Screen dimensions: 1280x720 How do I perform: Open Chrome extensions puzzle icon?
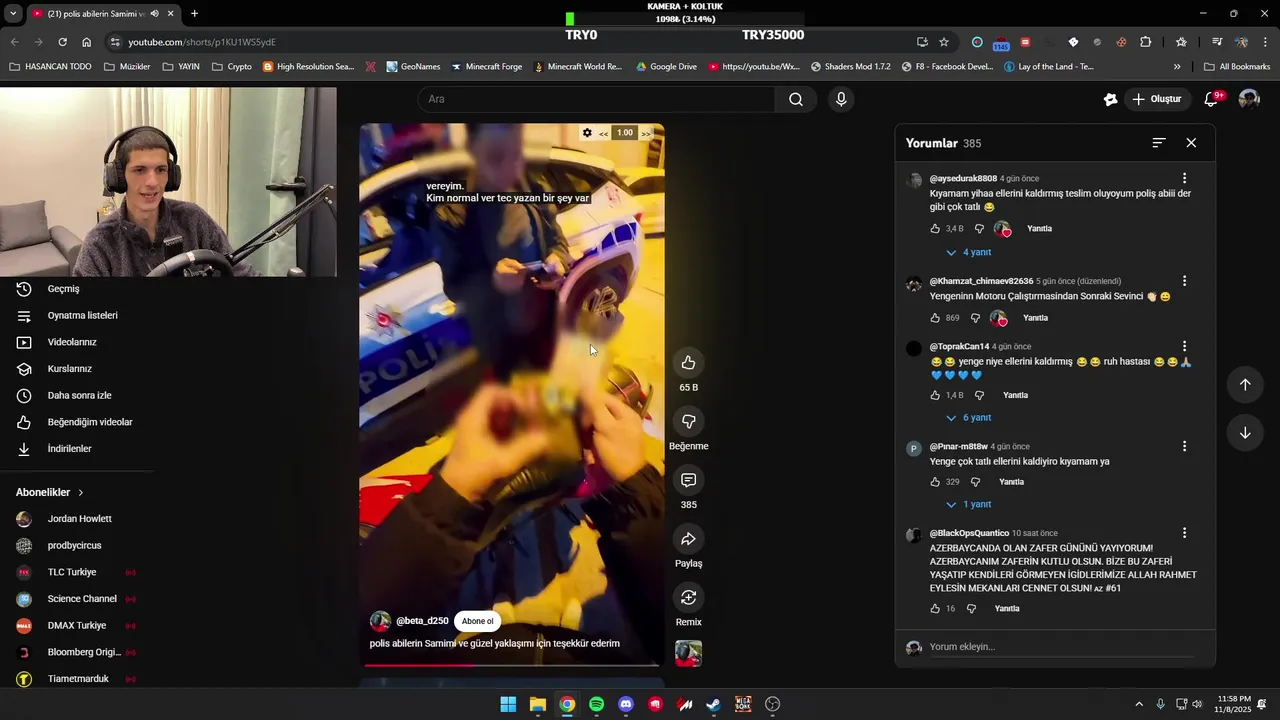click(1146, 42)
